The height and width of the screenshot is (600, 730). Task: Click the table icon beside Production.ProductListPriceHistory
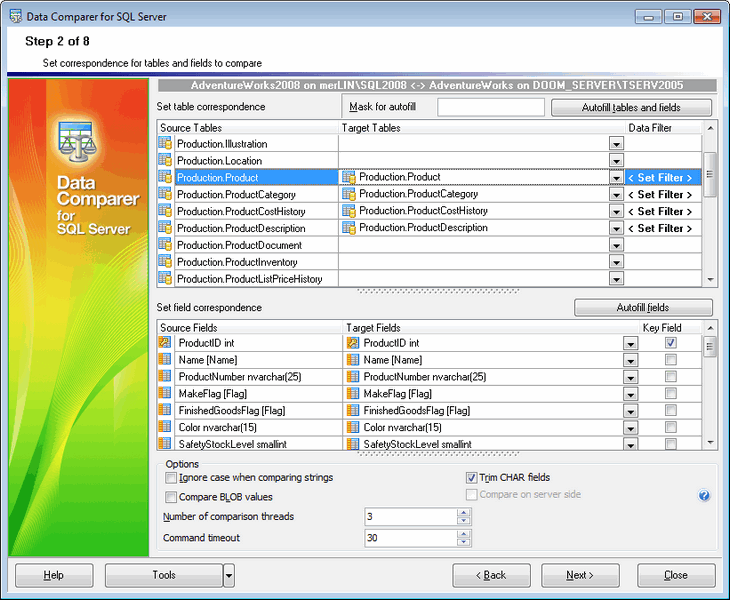[165, 278]
